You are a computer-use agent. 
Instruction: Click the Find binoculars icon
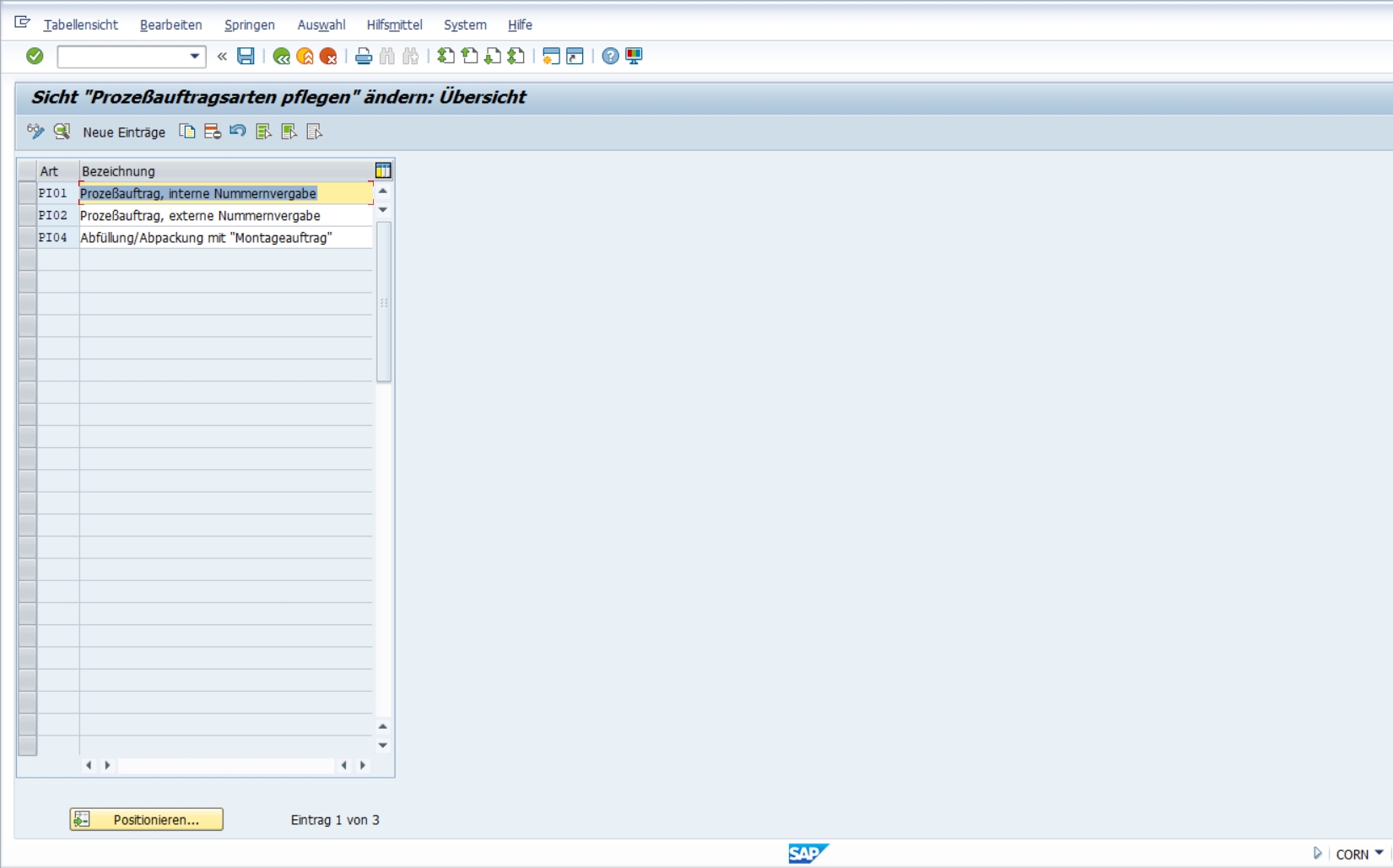pos(387,57)
